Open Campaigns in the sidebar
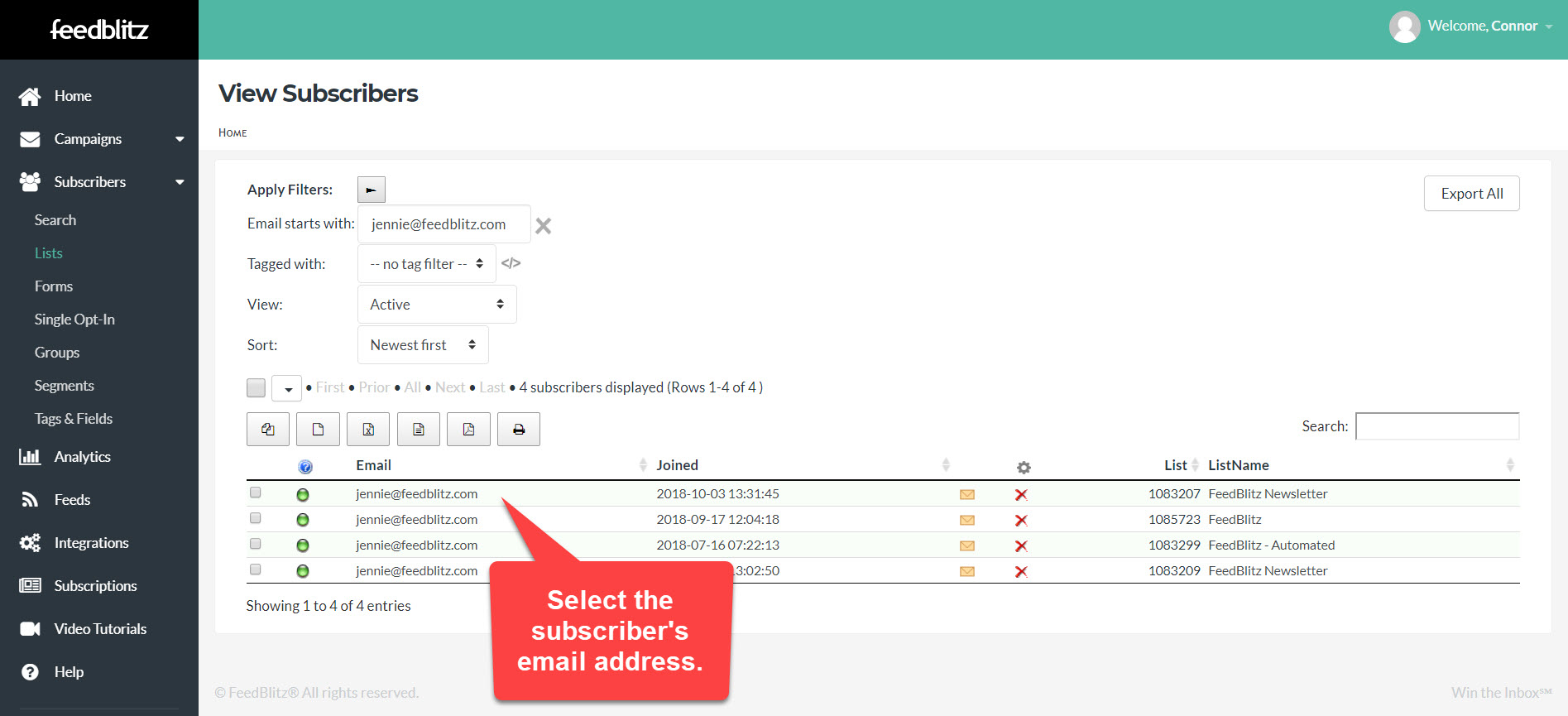The height and width of the screenshot is (716, 1568). coord(88,139)
